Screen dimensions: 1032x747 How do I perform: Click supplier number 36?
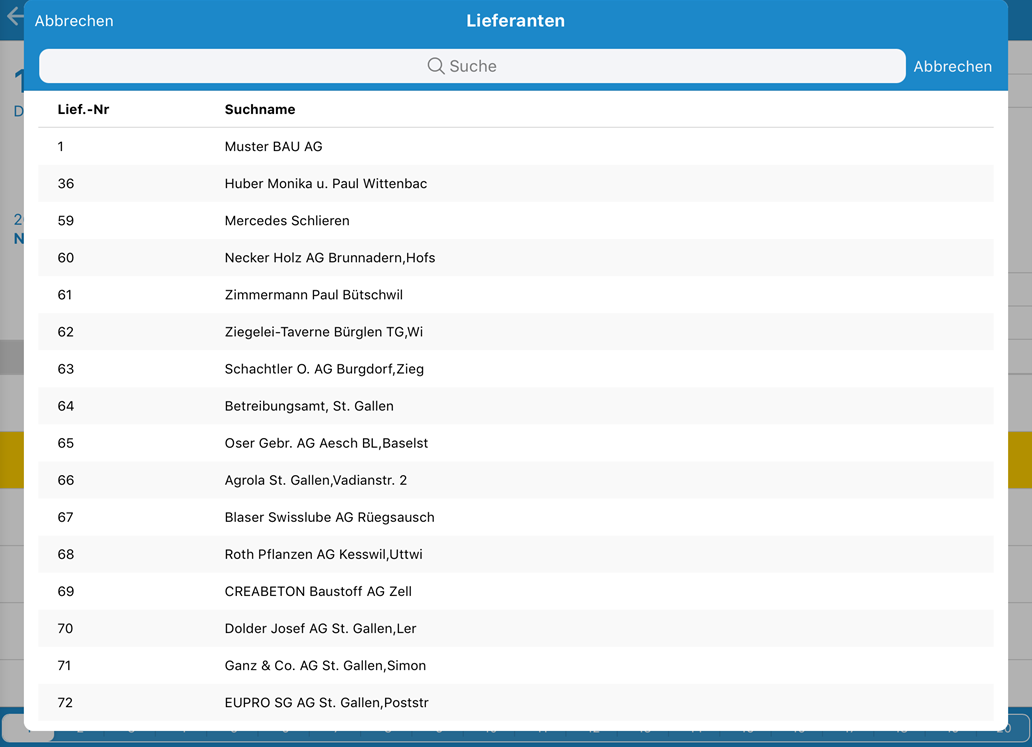(x=66, y=184)
